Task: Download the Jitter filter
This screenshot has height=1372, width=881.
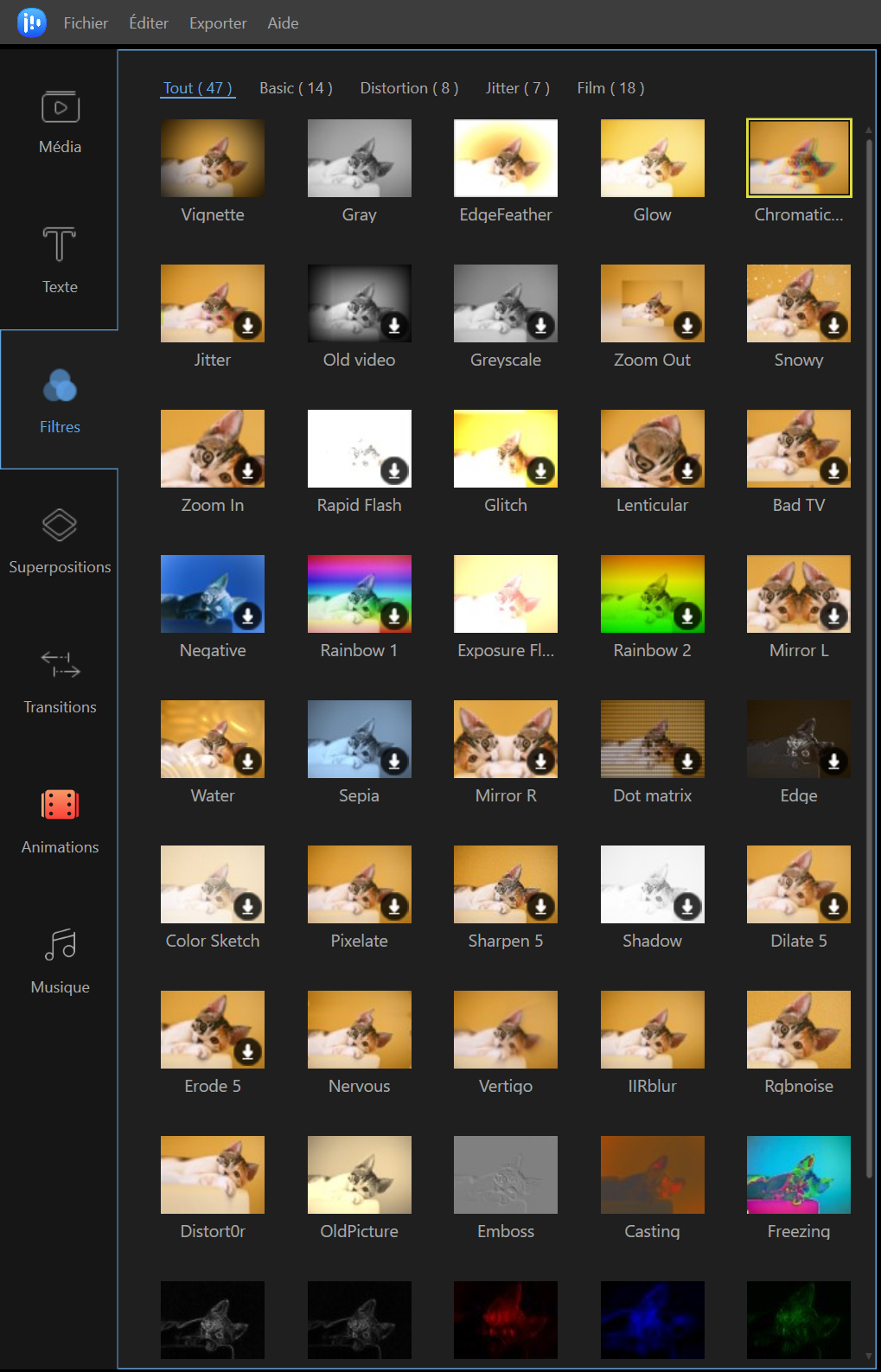Action: (x=247, y=326)
